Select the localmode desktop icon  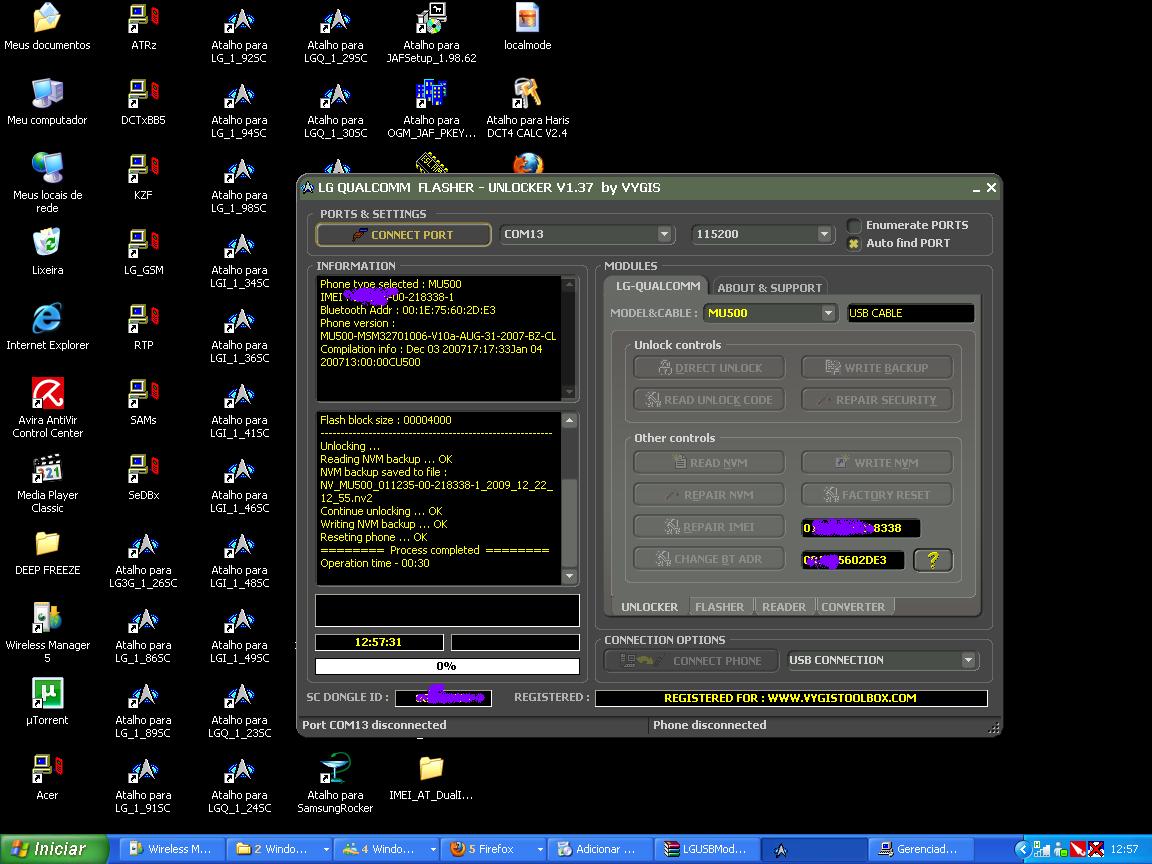pyautogui.click(x=528, y=26)
